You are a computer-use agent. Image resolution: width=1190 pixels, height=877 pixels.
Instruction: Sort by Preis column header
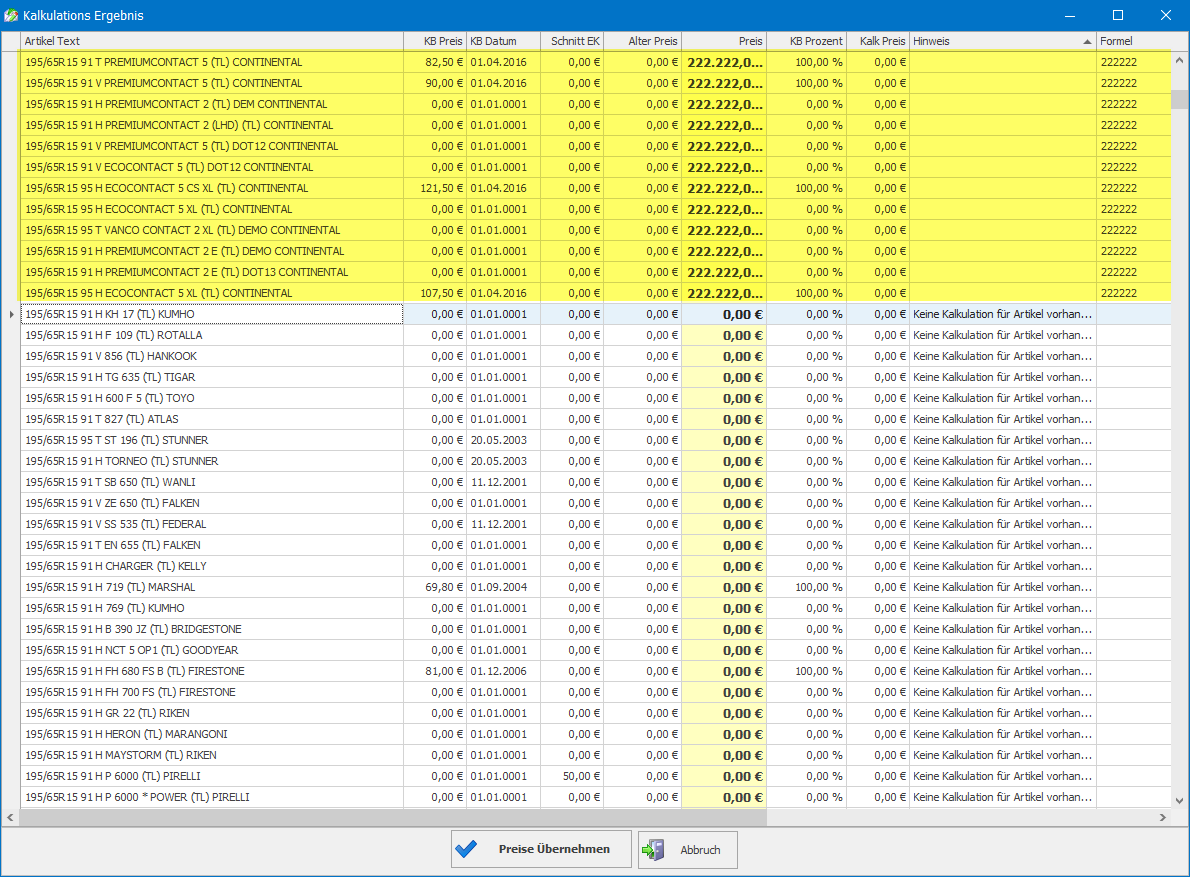pos(724,41)
